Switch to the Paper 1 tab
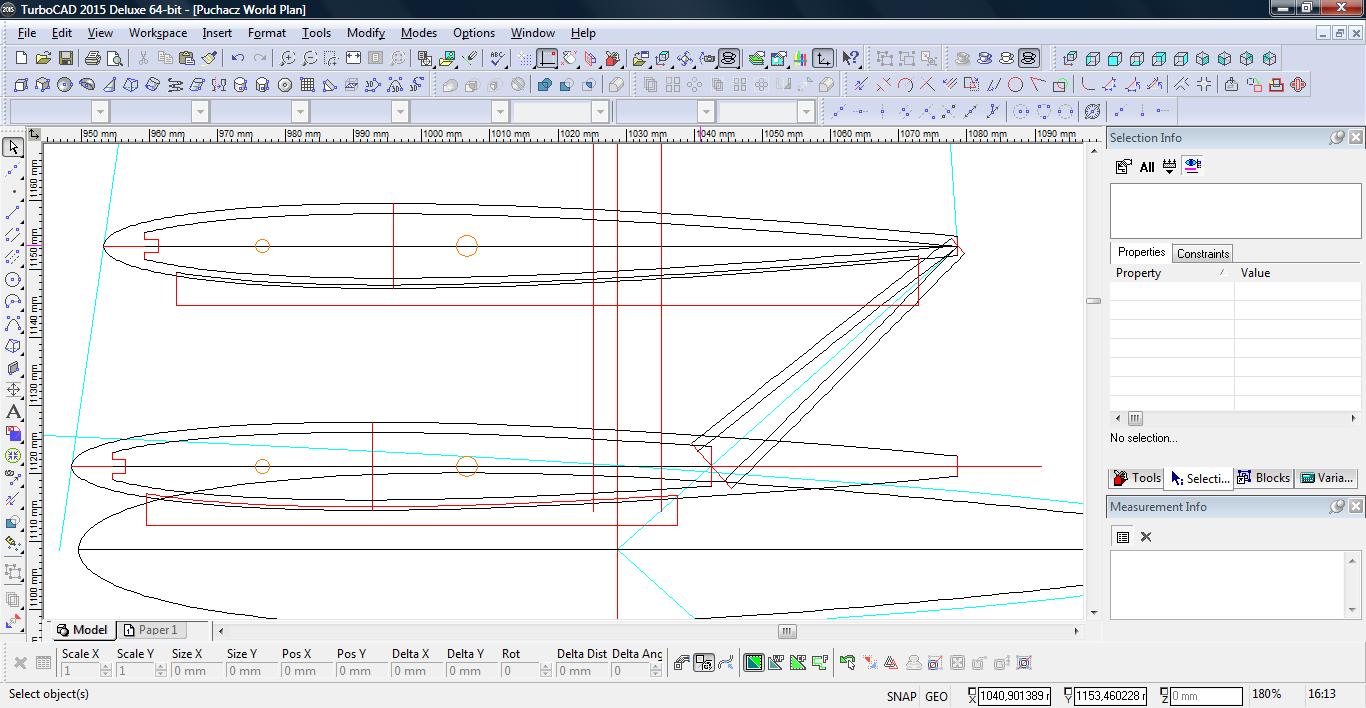The width and height of the screenshot is (1366, 708). 151,630
